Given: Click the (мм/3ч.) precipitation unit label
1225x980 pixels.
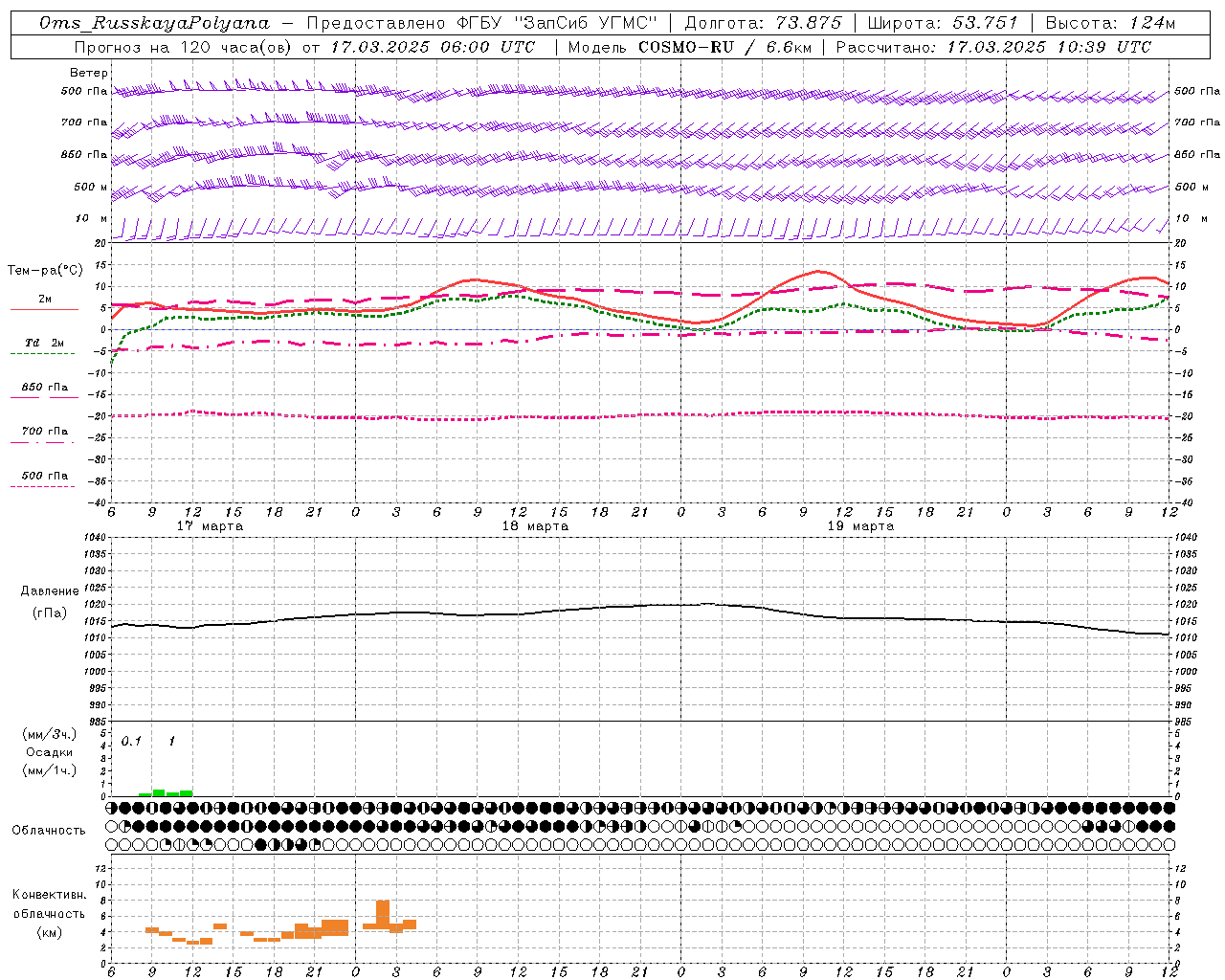Looking at the screenshot, I should click(50, 734).
